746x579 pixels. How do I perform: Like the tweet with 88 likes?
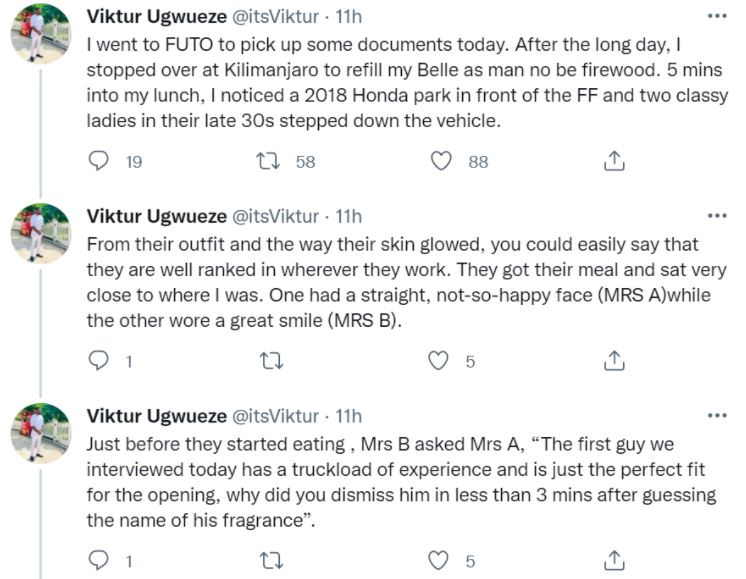click(439, 160)
